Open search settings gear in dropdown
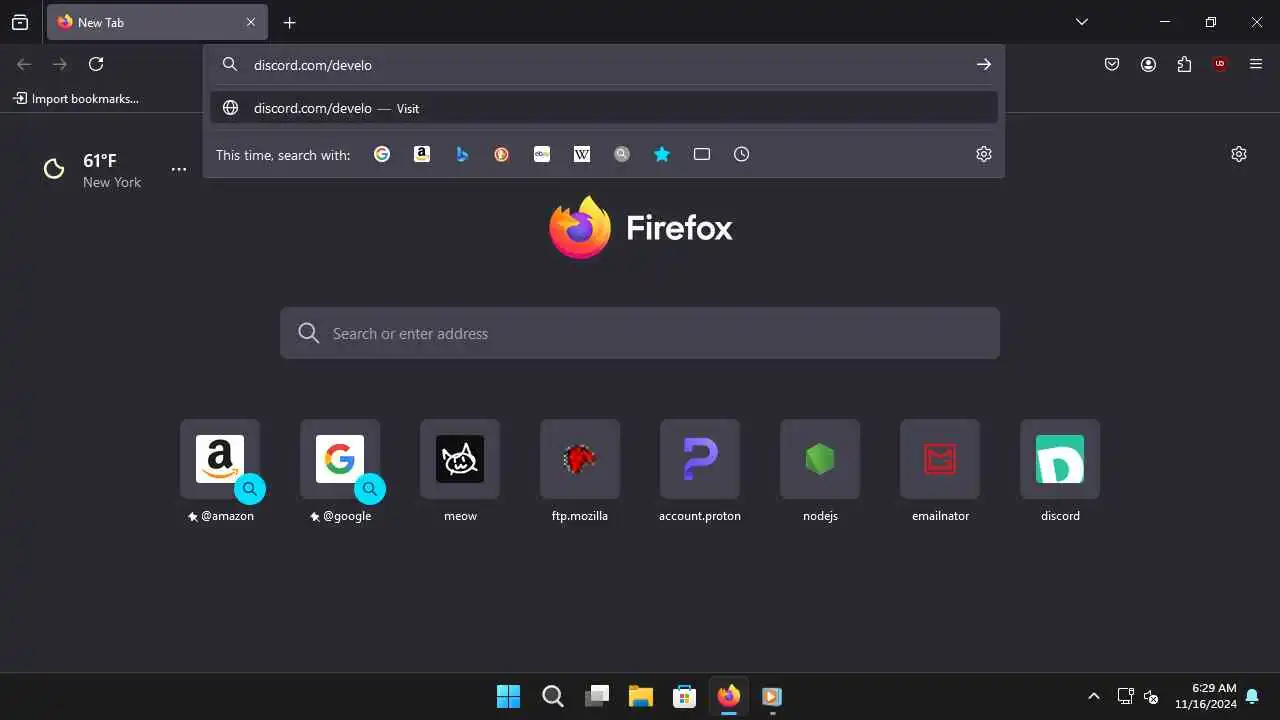This screenshot has width=1280, height=720. point(984,154)
